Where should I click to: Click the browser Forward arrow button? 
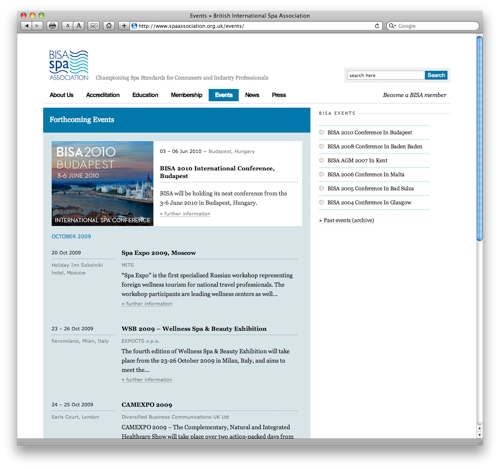pos(38,26)
